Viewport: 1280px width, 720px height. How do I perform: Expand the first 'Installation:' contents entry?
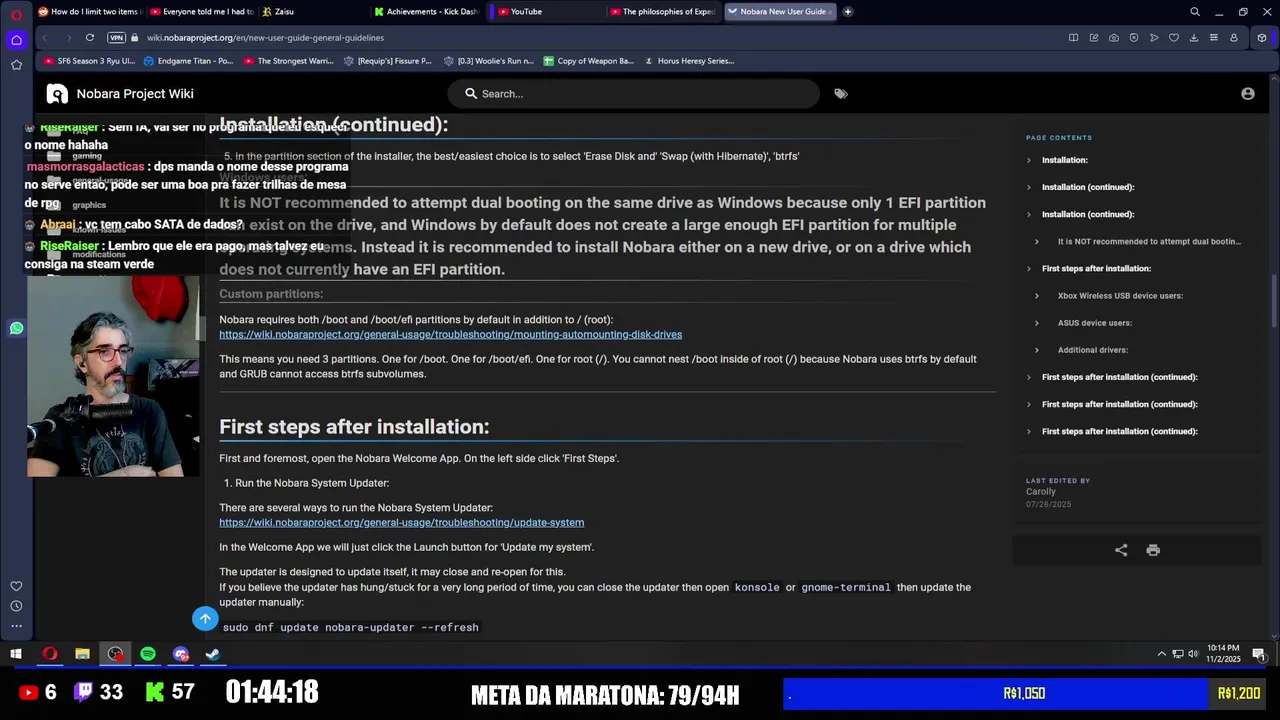[x=1064, y=160]
